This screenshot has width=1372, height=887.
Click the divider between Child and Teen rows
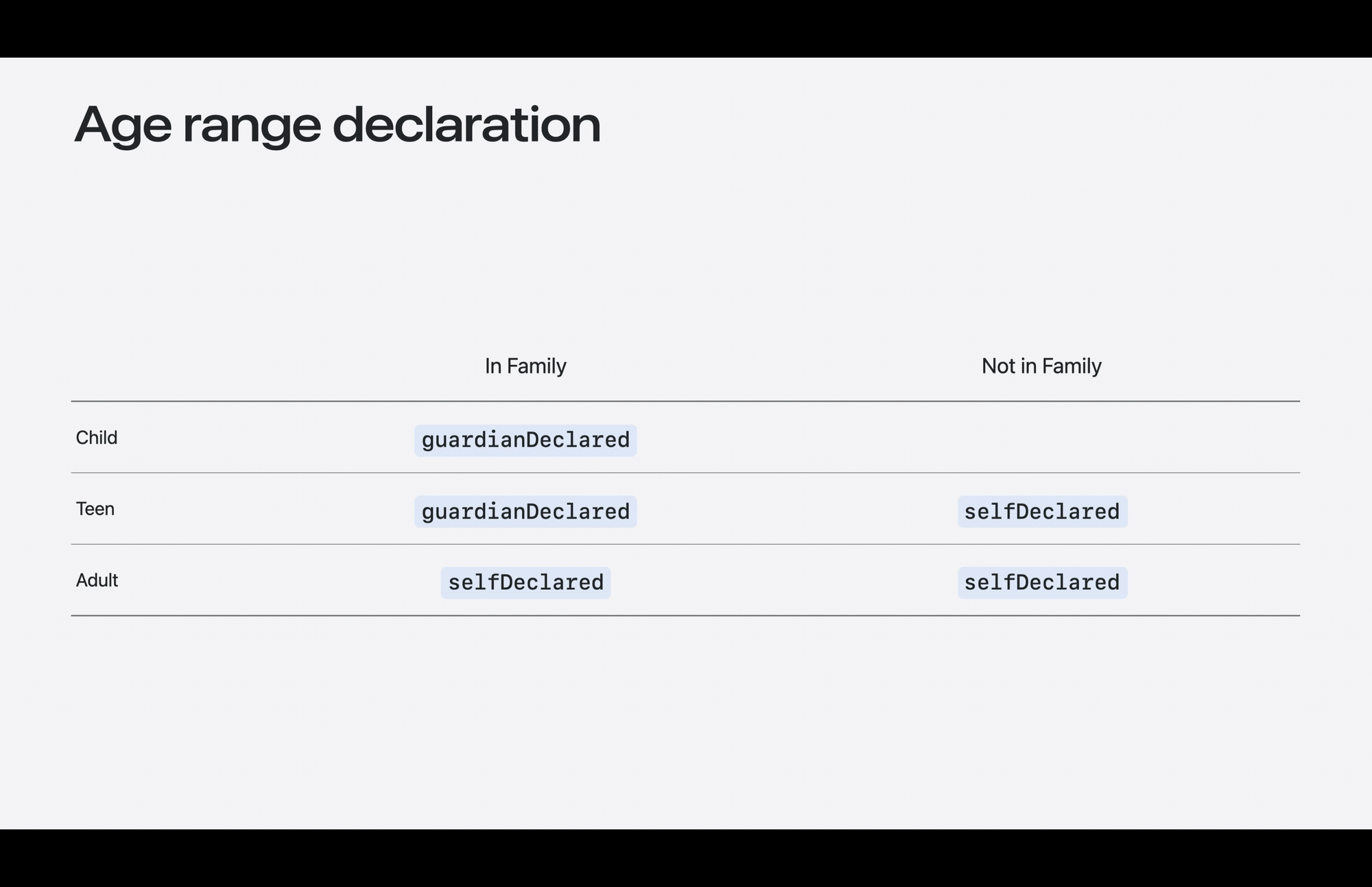tap(685, 473)
